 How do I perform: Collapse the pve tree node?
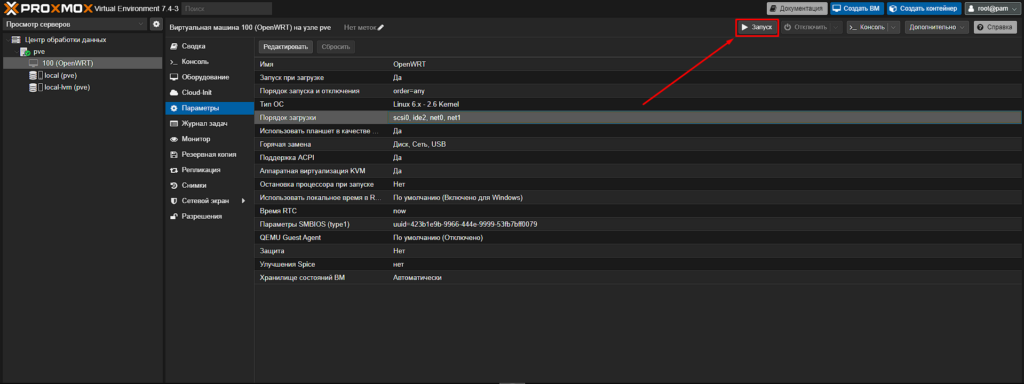pos(16,52)
